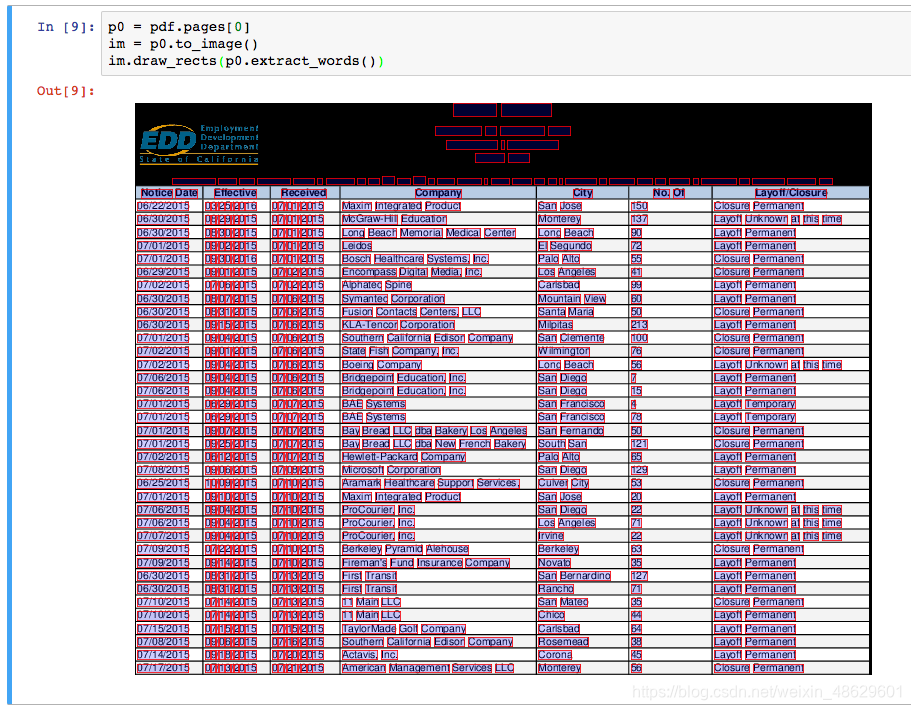Image resolution: width=911 pixels, height=710 pixels.
Task: Click the "Wilmington" city cell
Action: point(564,351)
